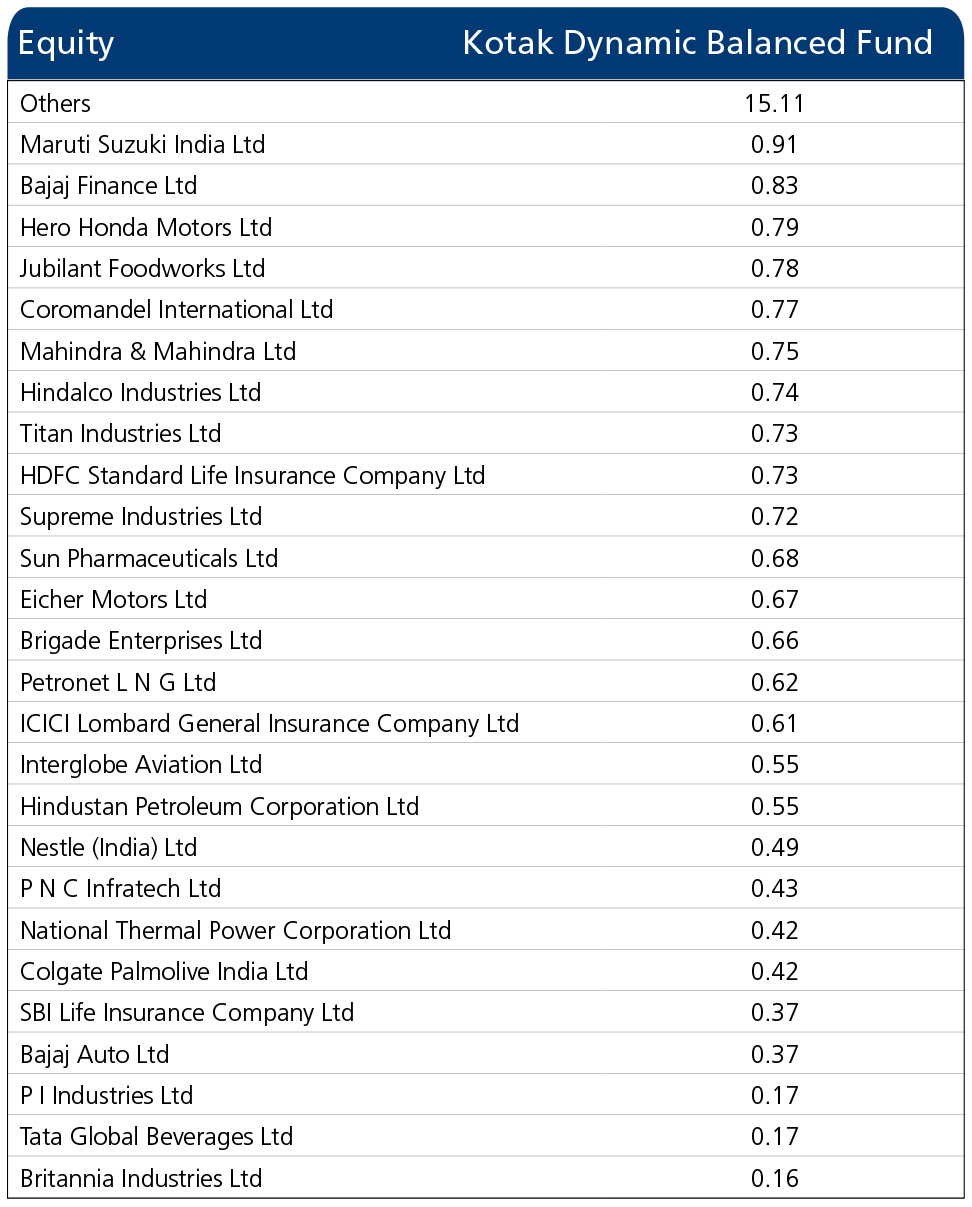Click the 15.11 value for Others
Viewport: 972px width, 1207px height.
click(774, 103)
